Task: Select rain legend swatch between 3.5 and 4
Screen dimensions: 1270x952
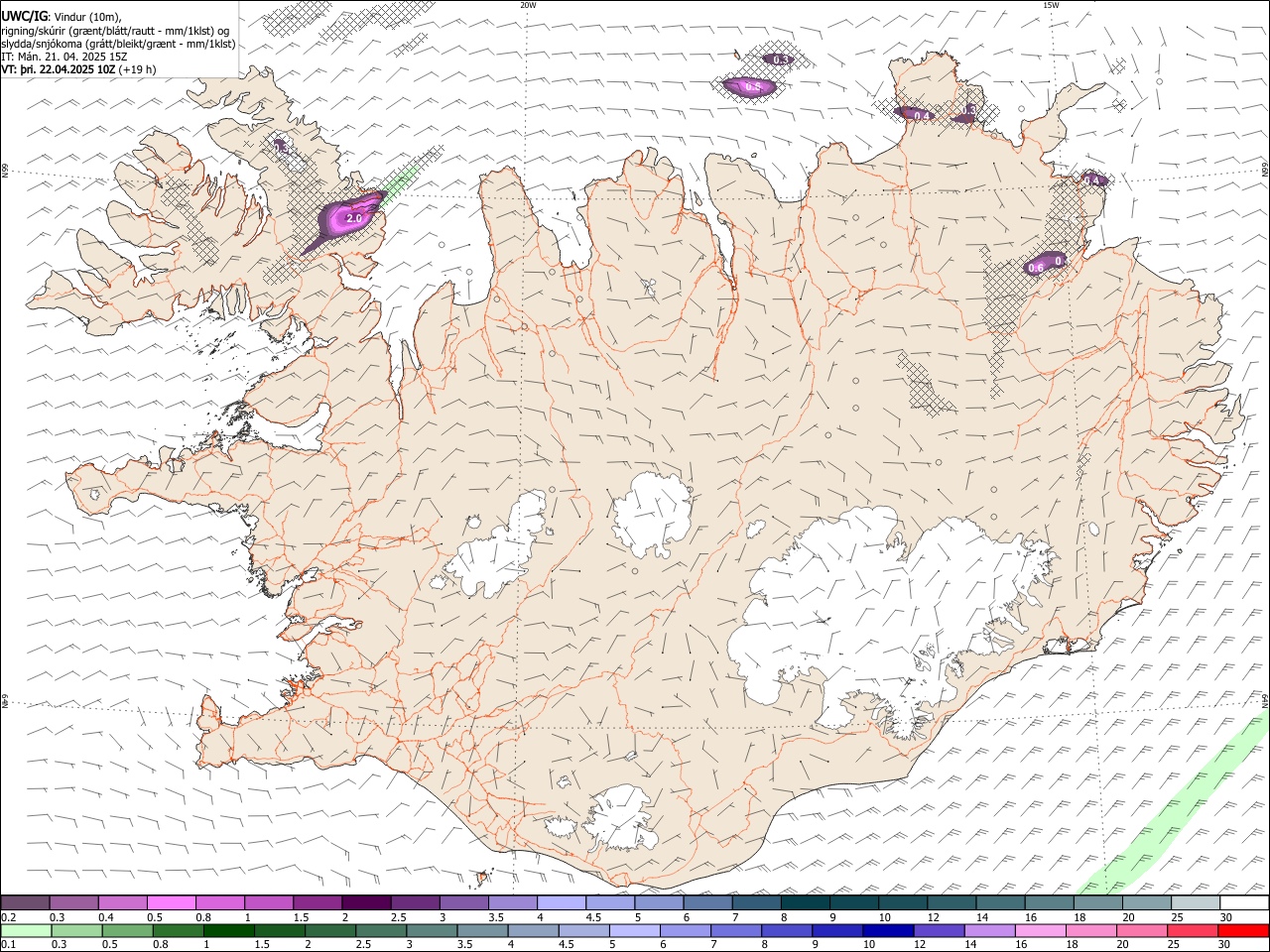Action: (x=482, y=930)
